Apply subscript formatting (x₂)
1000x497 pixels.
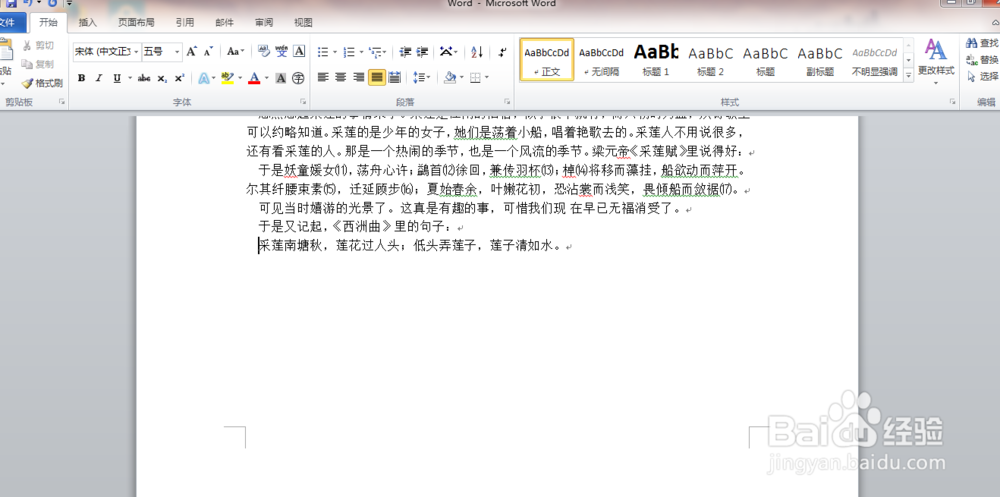pyautogui.click(x=162, y=78)
